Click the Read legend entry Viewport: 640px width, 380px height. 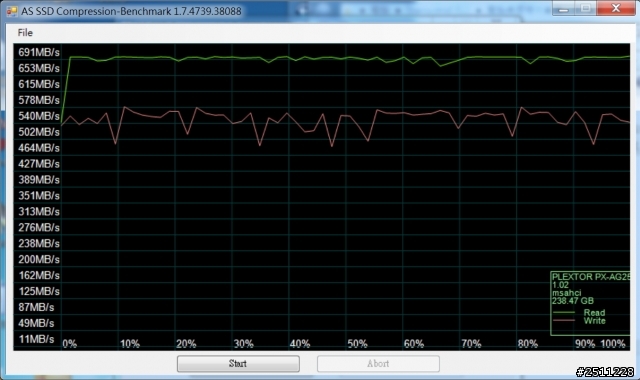point(594,313)
